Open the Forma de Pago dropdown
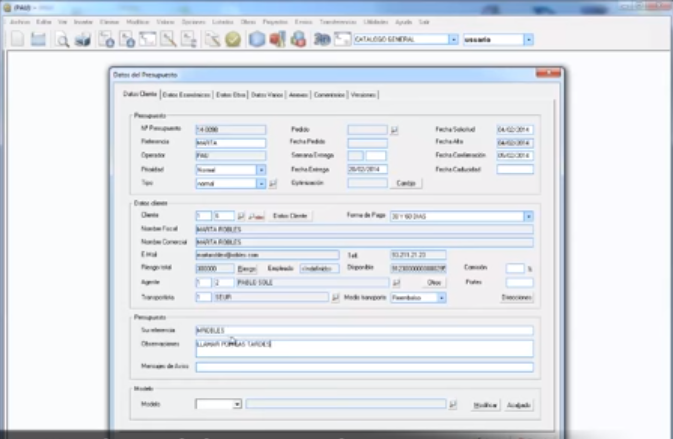Screen dimensions: 673x439 [528, 216]
